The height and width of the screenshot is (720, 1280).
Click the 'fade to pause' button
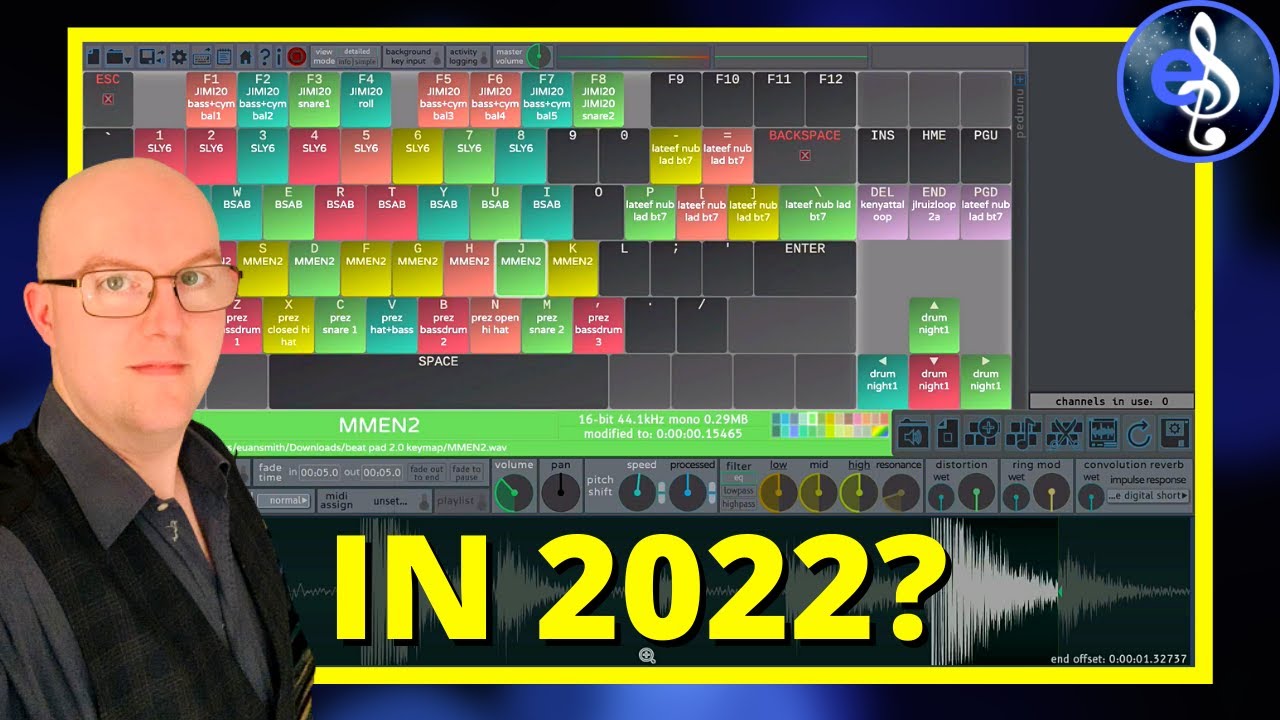466,472
